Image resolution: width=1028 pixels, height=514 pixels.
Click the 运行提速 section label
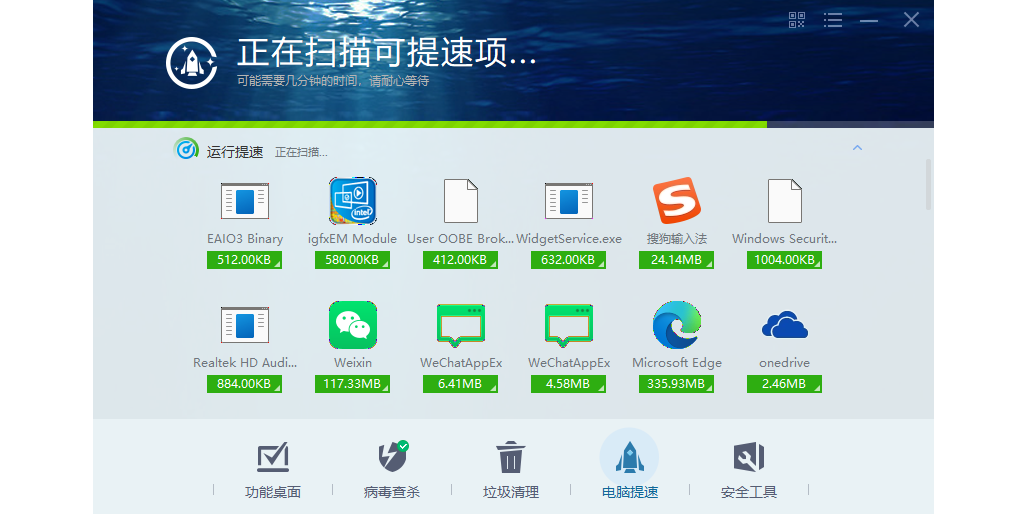coord(235,152)
